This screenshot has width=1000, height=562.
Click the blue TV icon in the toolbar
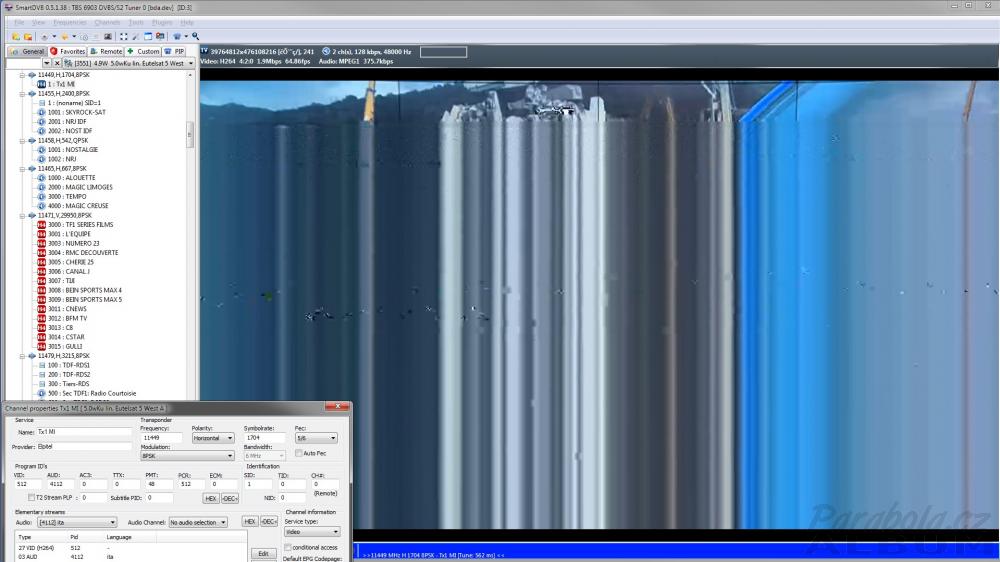pyautogui.click(x=177, y=37)
